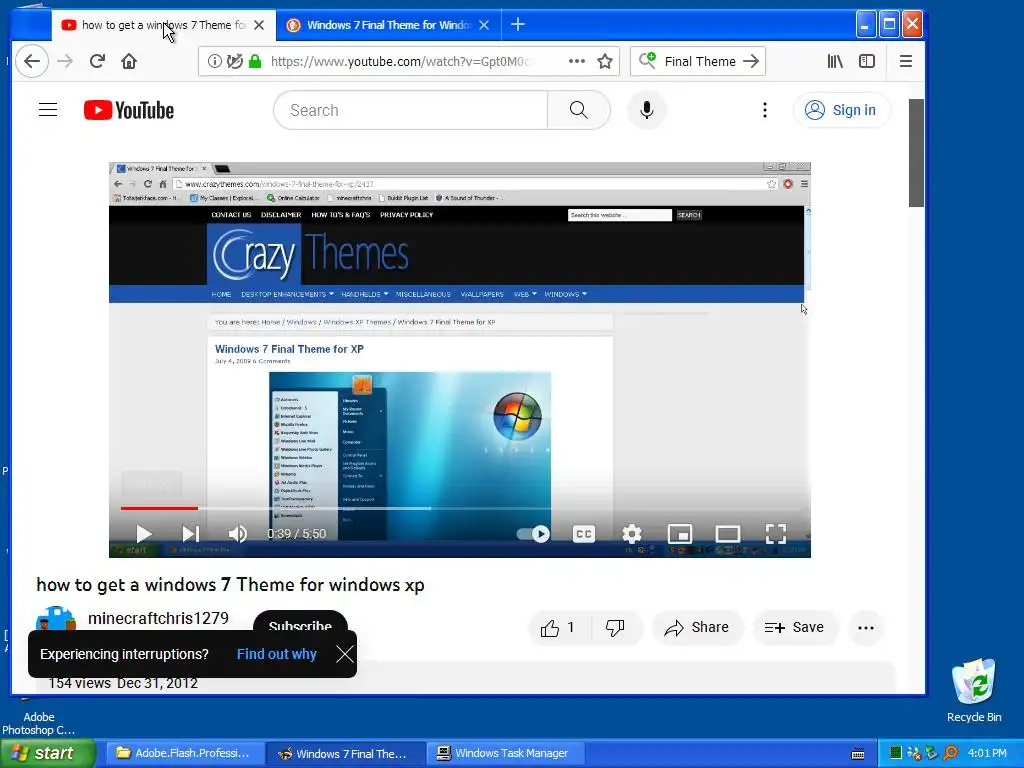The height and width of the screenshot is (768, 1024).
Task: Click the Find out why link
Action: coord(277,654)
